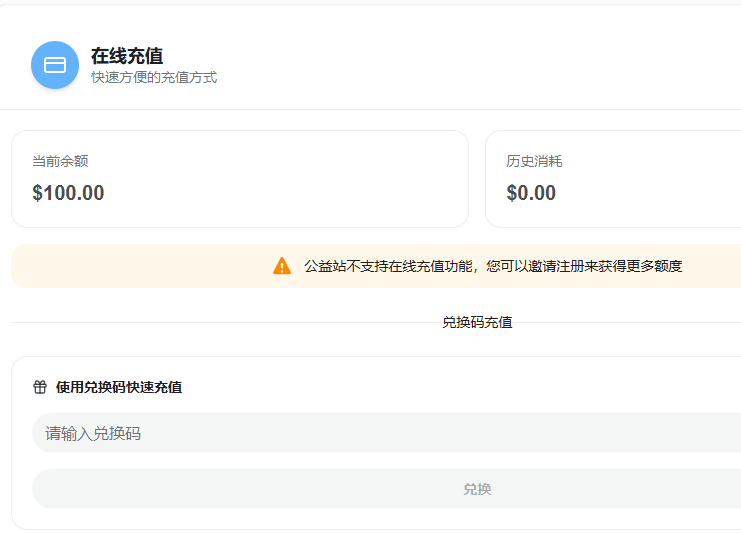The image size is (741, 534).
Task: Select the 历史消耗 label
Action: [x=534, y=161]
